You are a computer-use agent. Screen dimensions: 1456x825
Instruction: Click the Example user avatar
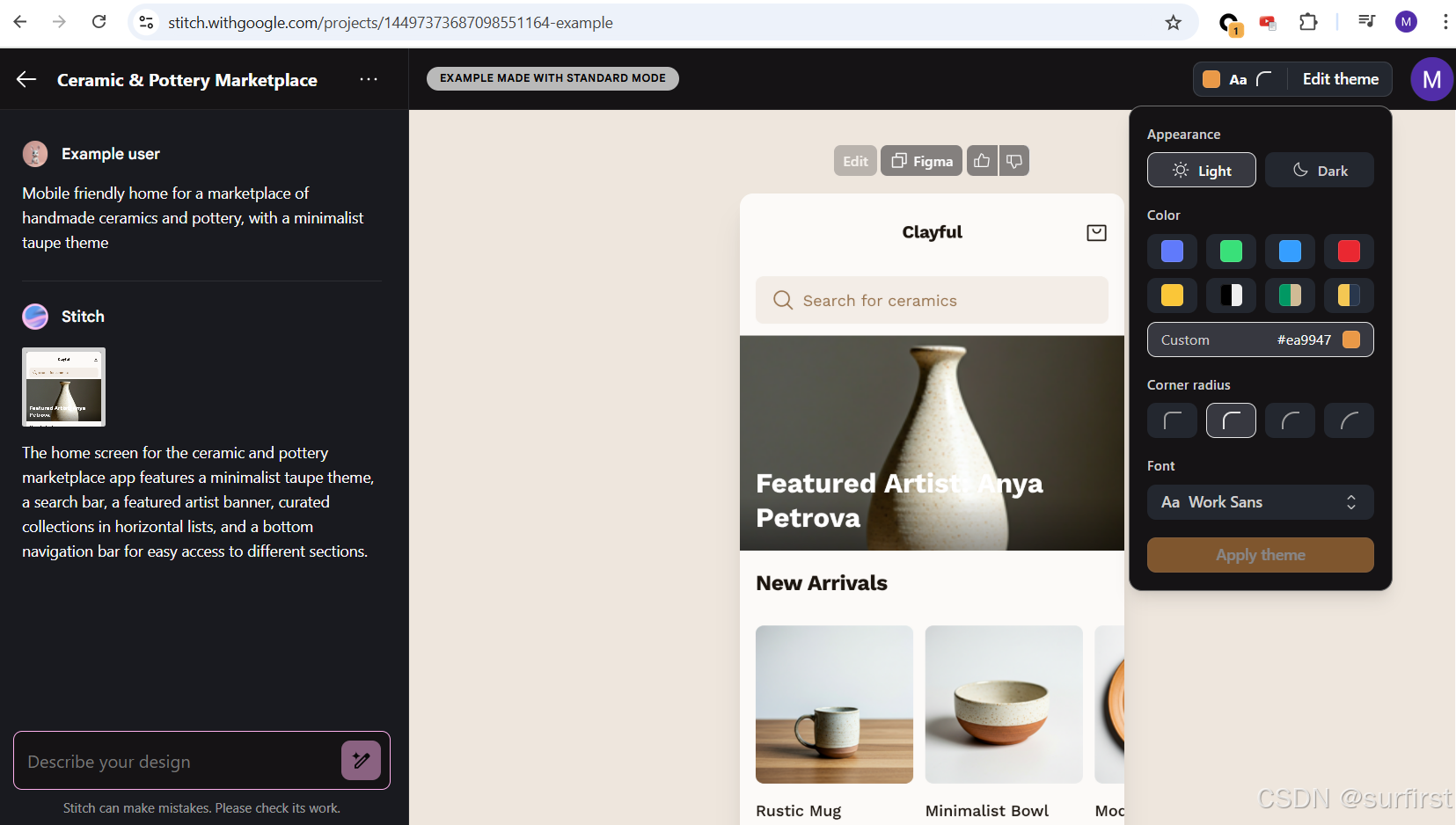point(35,154)
